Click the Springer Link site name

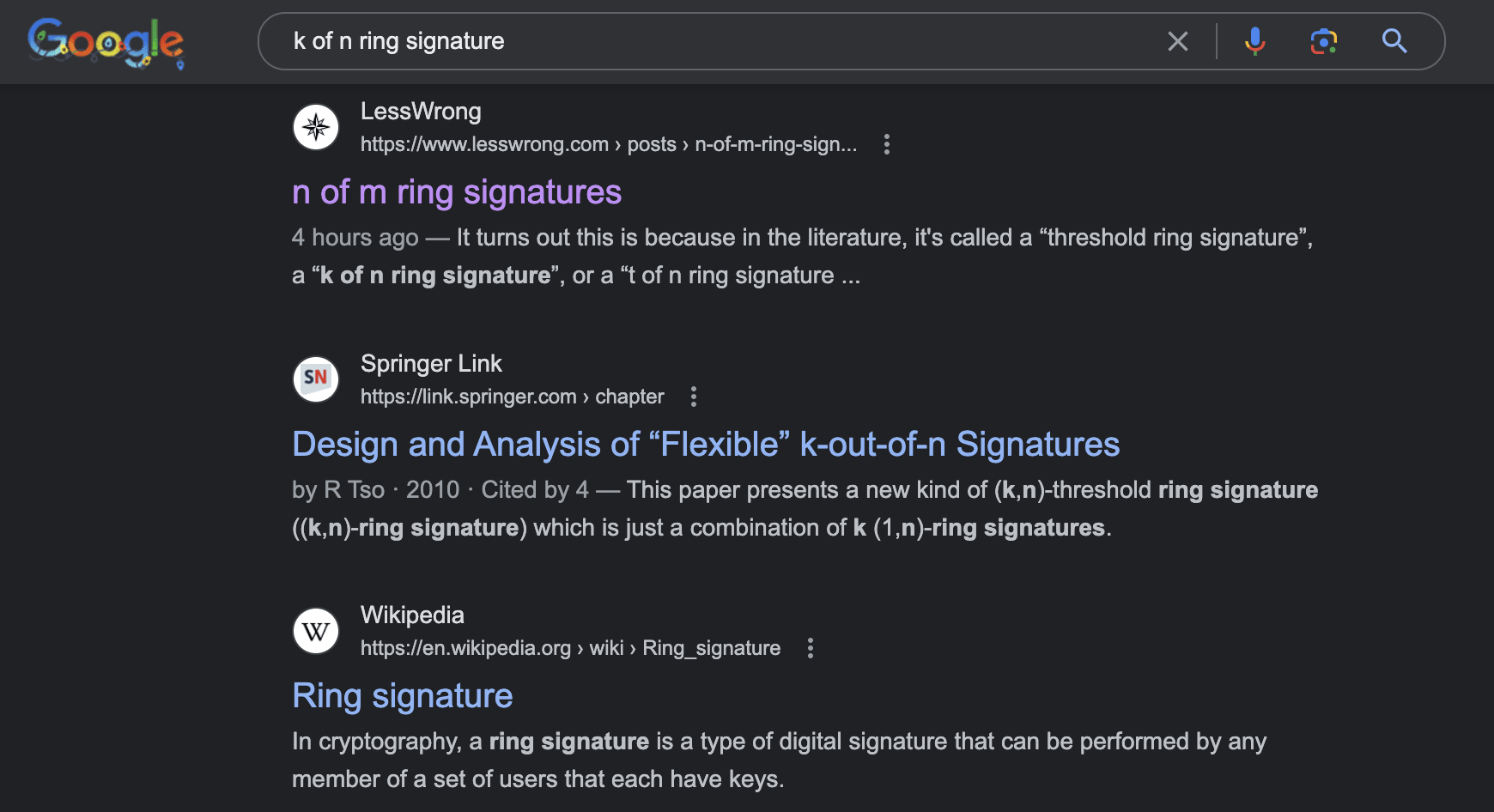pyautogui.click(x=431, y=364)
